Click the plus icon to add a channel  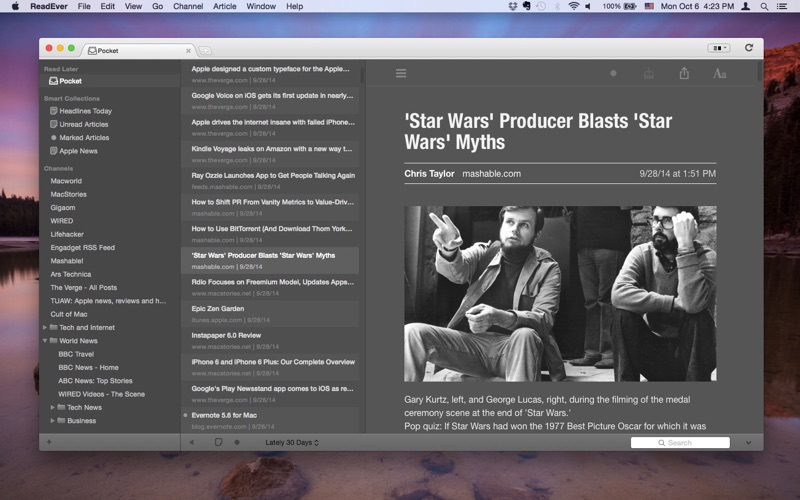(x=48, y=442)
